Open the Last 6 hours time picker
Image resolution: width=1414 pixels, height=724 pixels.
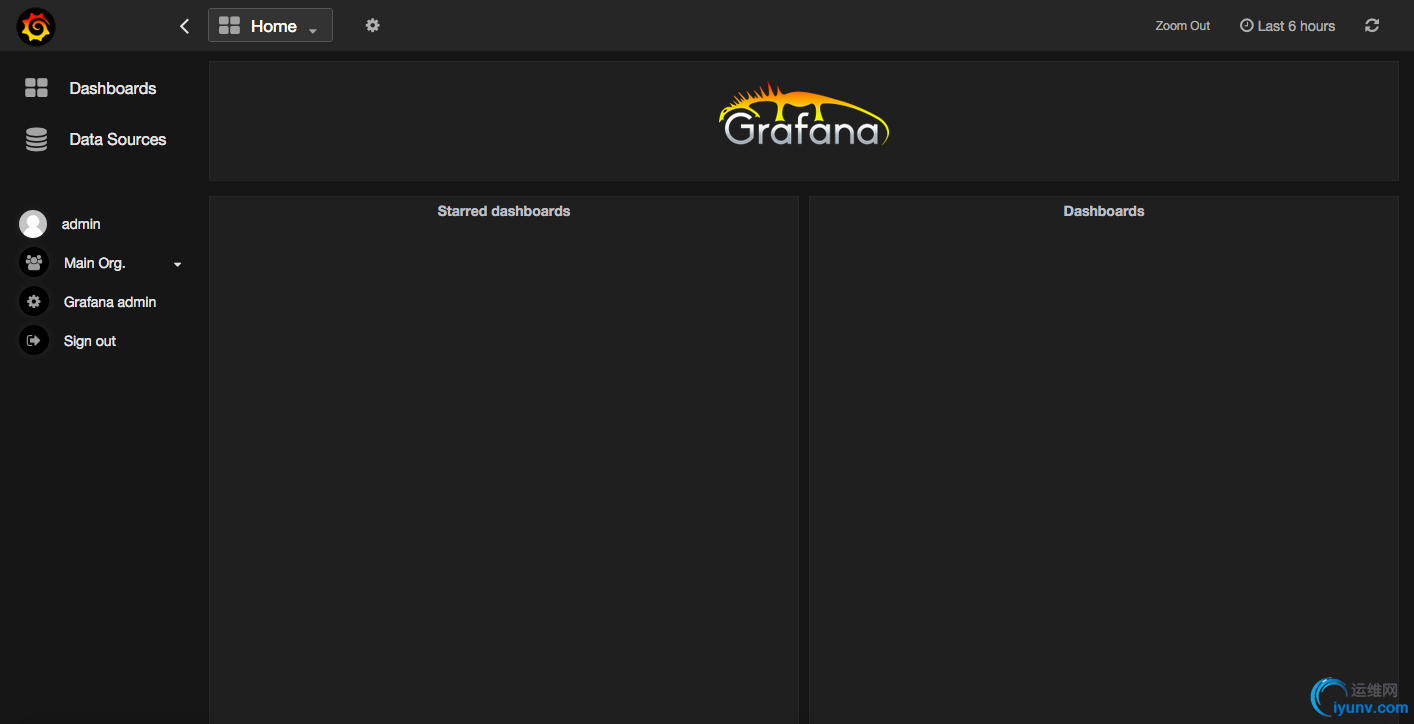click(1287, 26)
